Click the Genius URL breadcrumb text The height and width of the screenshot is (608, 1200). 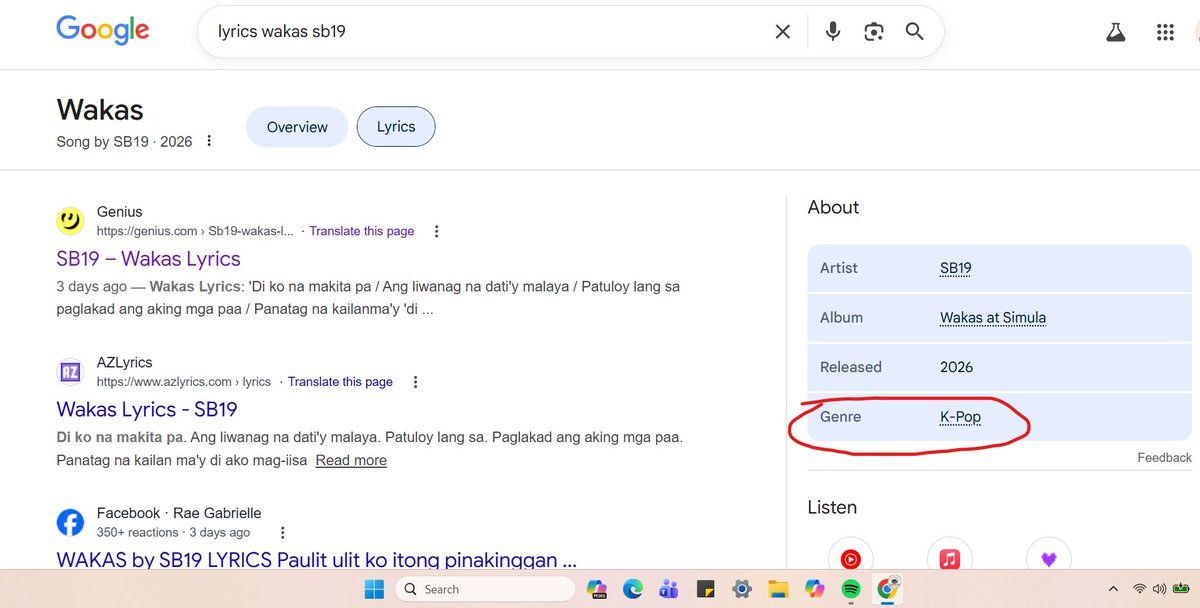[x=196, y=231]
